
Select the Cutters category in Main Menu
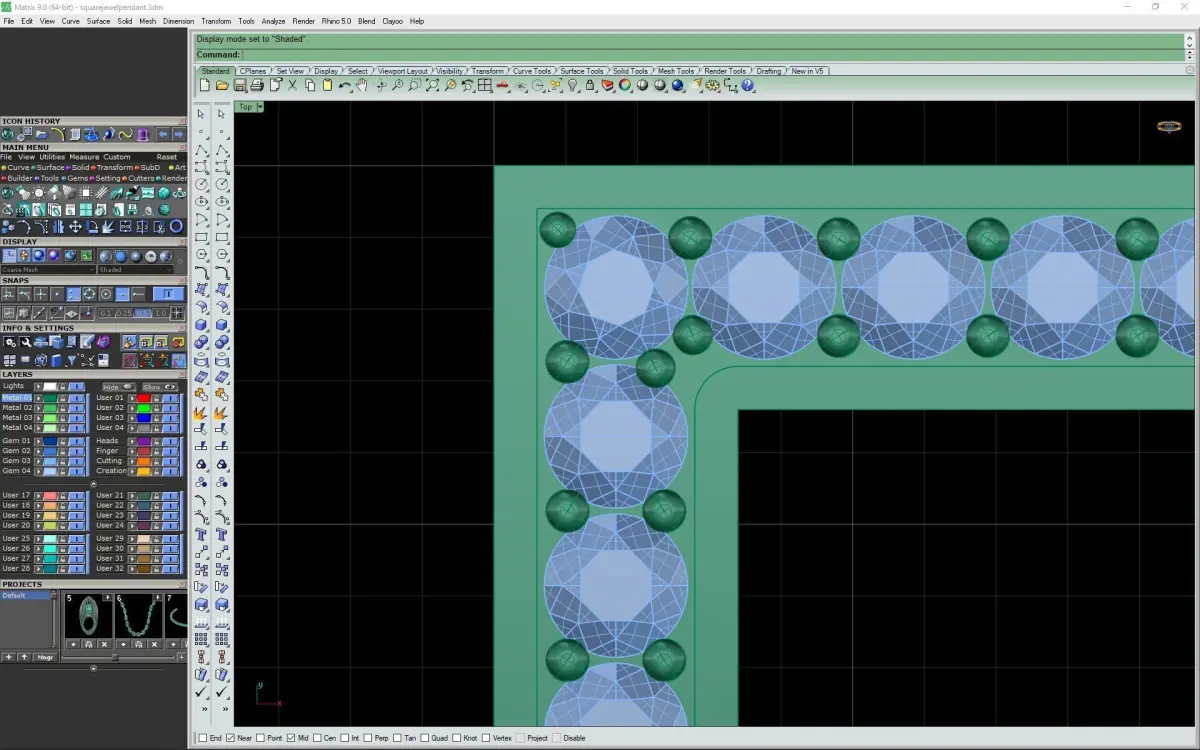tap(141, 178)
